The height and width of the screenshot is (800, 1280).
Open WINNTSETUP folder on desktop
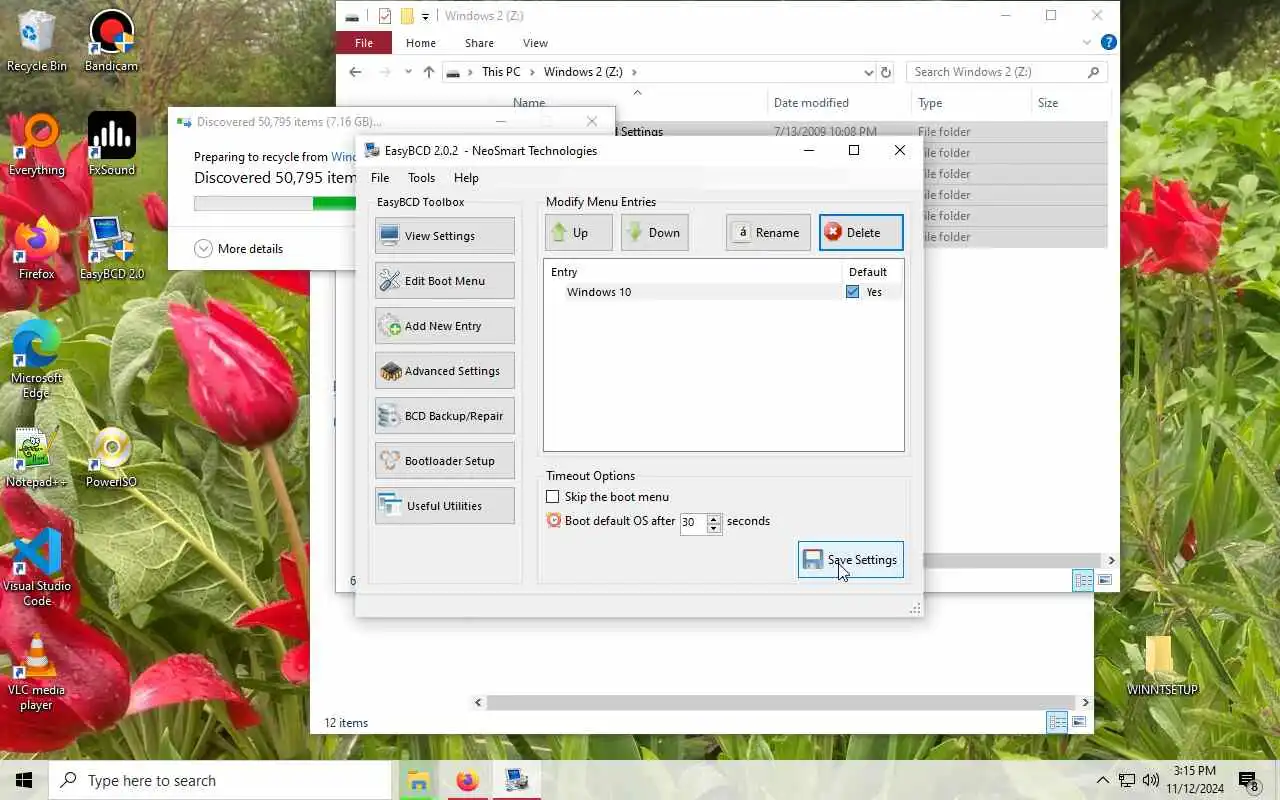(x=1162, y=665)
